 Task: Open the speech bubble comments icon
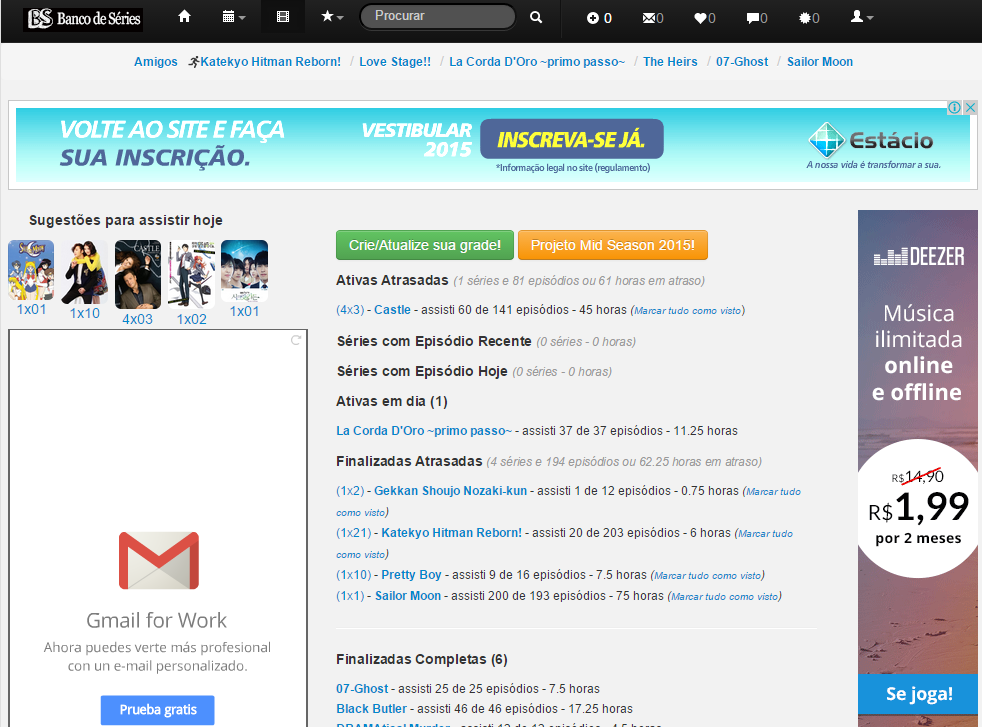point(757,18)
